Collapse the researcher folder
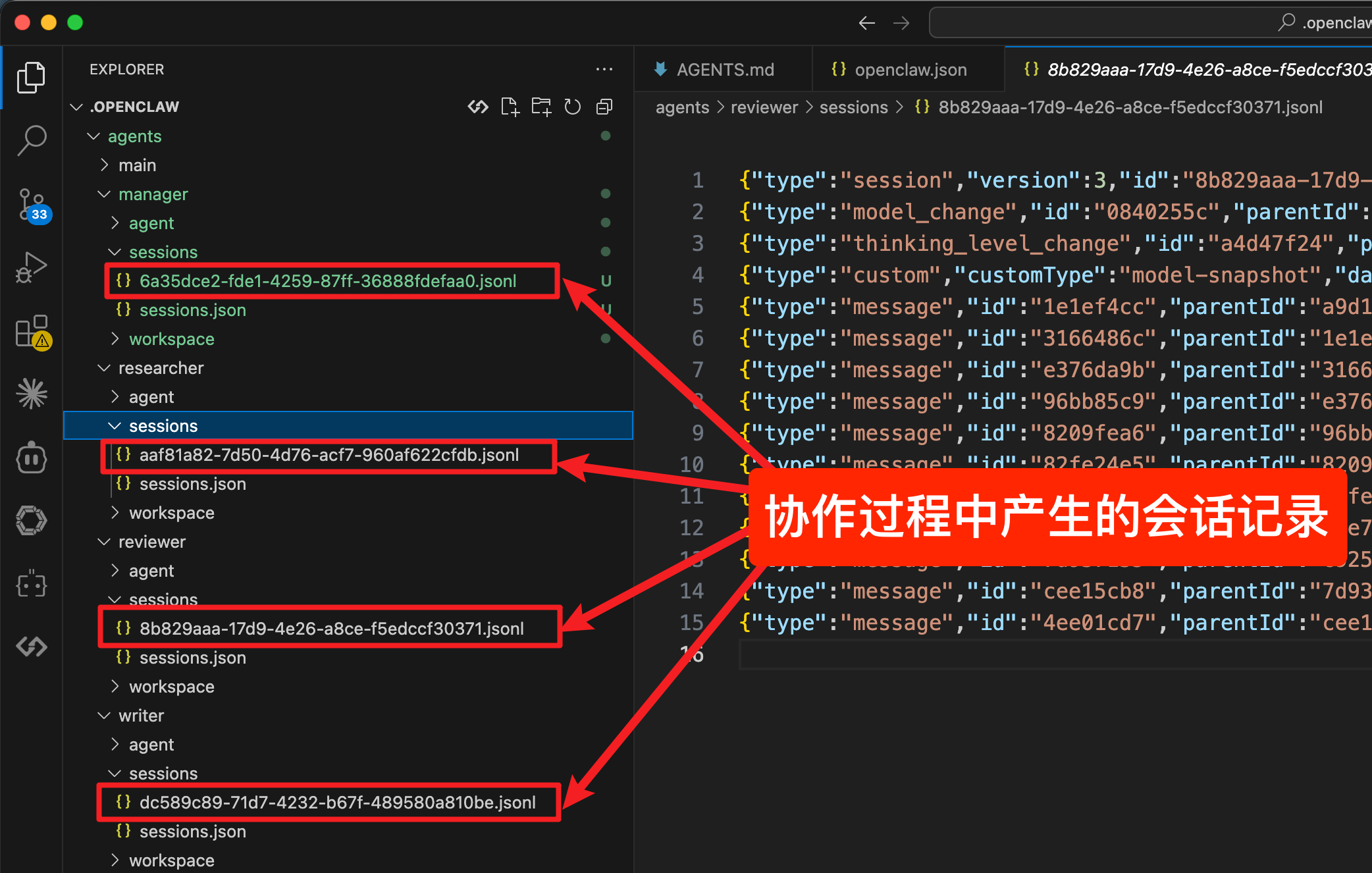 [161, 368]
